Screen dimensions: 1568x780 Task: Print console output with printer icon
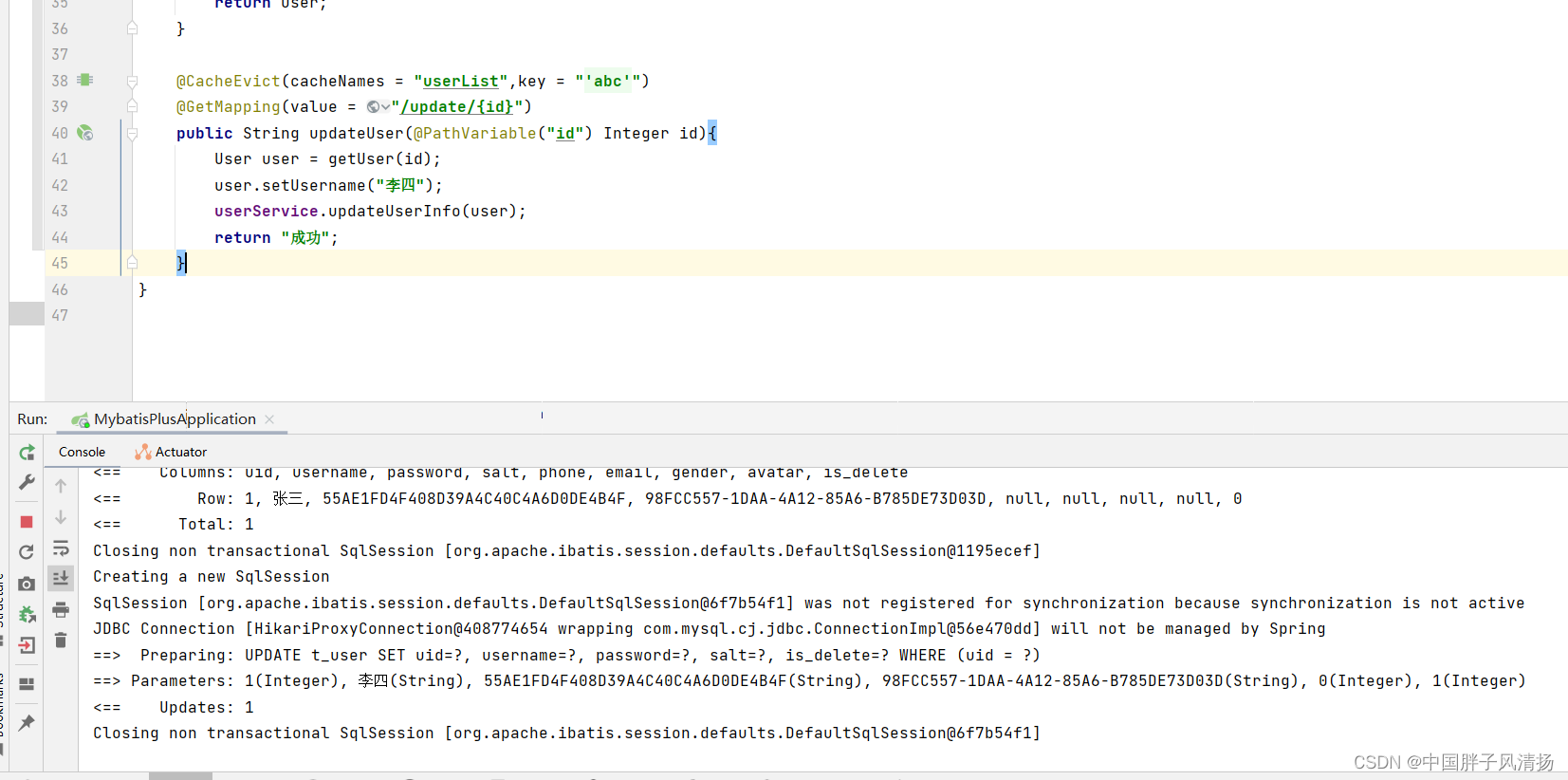tap(61, 609)
